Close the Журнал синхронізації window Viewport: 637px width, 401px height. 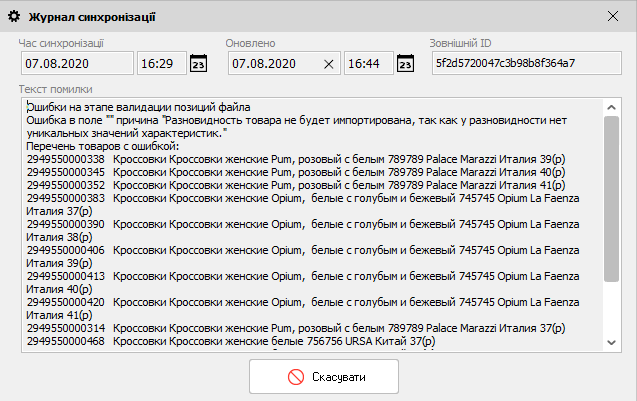[x=613, y=17]
